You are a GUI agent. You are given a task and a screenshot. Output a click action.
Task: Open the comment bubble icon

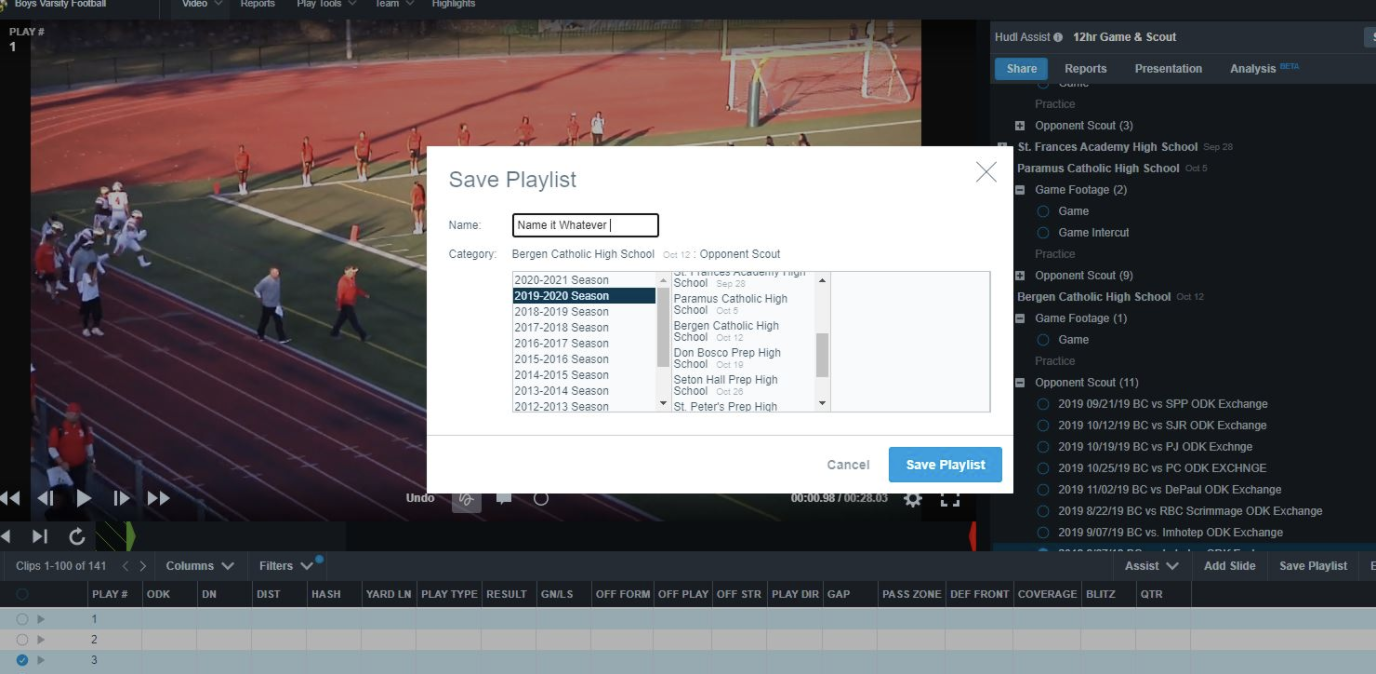[504, 498]
